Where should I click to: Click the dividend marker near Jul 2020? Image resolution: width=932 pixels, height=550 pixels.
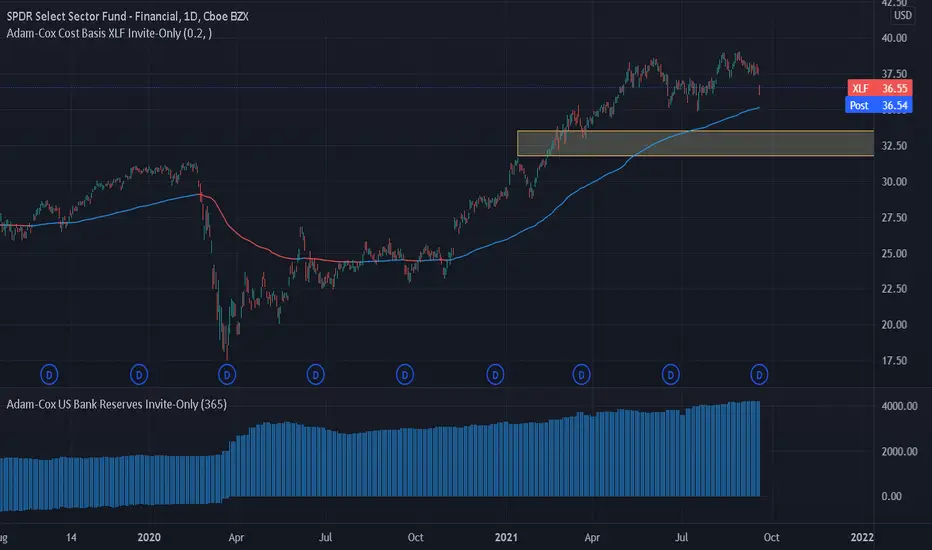(x=316, y=375)
